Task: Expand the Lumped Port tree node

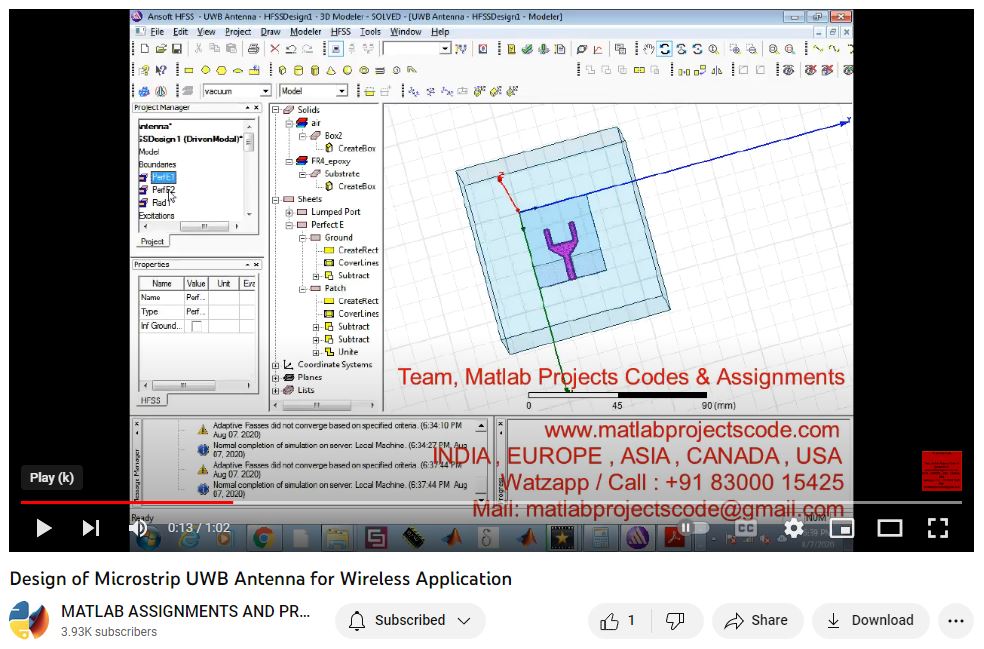Action: [x=289, y=212]
